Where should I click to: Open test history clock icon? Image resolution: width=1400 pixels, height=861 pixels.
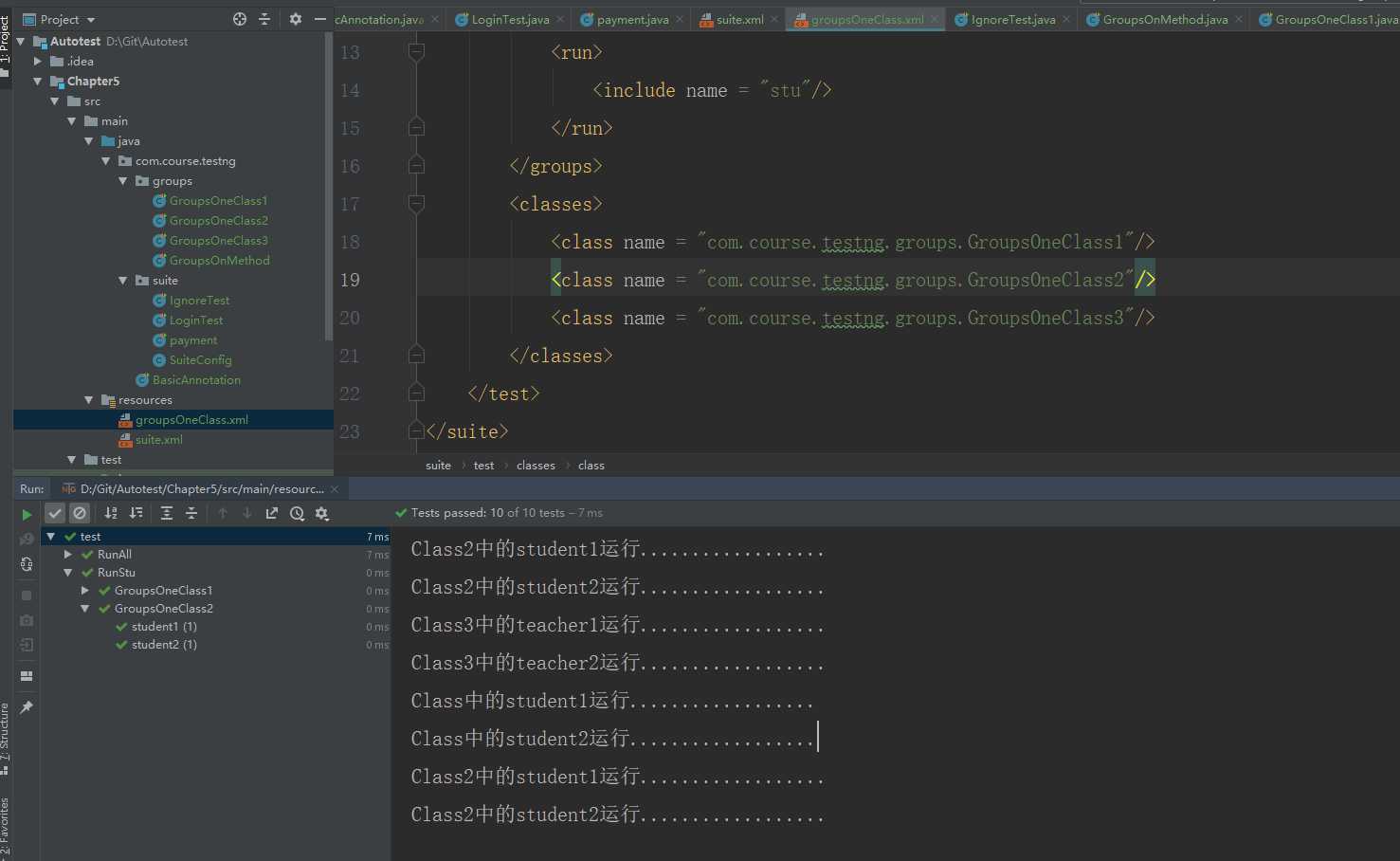[297, 513]
